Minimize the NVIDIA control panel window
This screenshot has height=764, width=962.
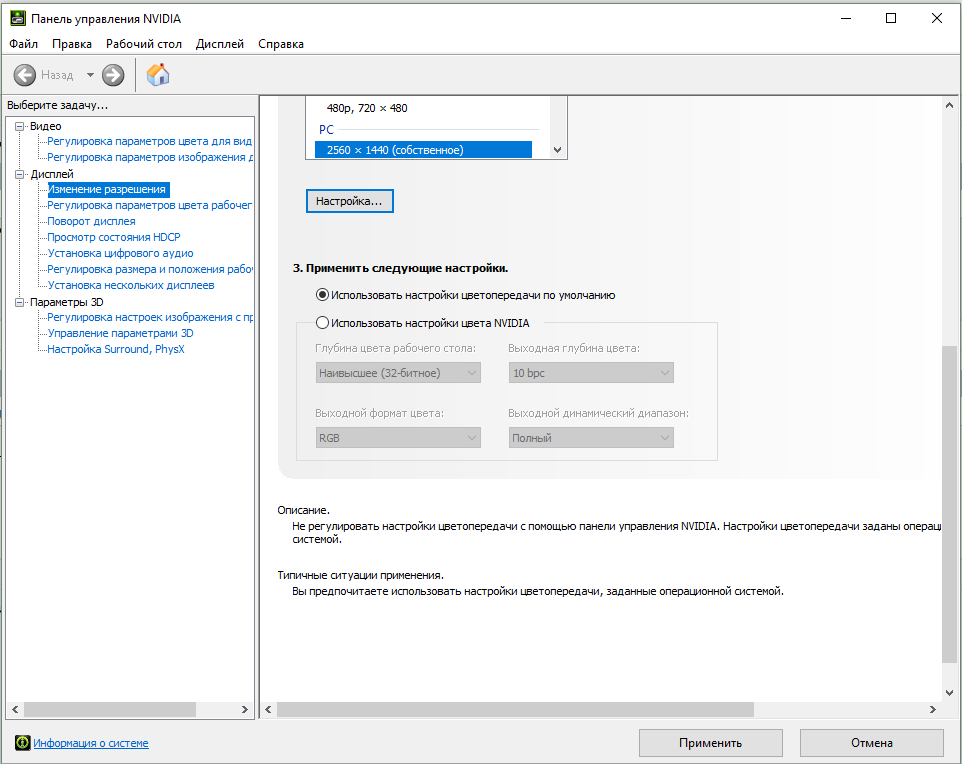click(x=846, y=18)
